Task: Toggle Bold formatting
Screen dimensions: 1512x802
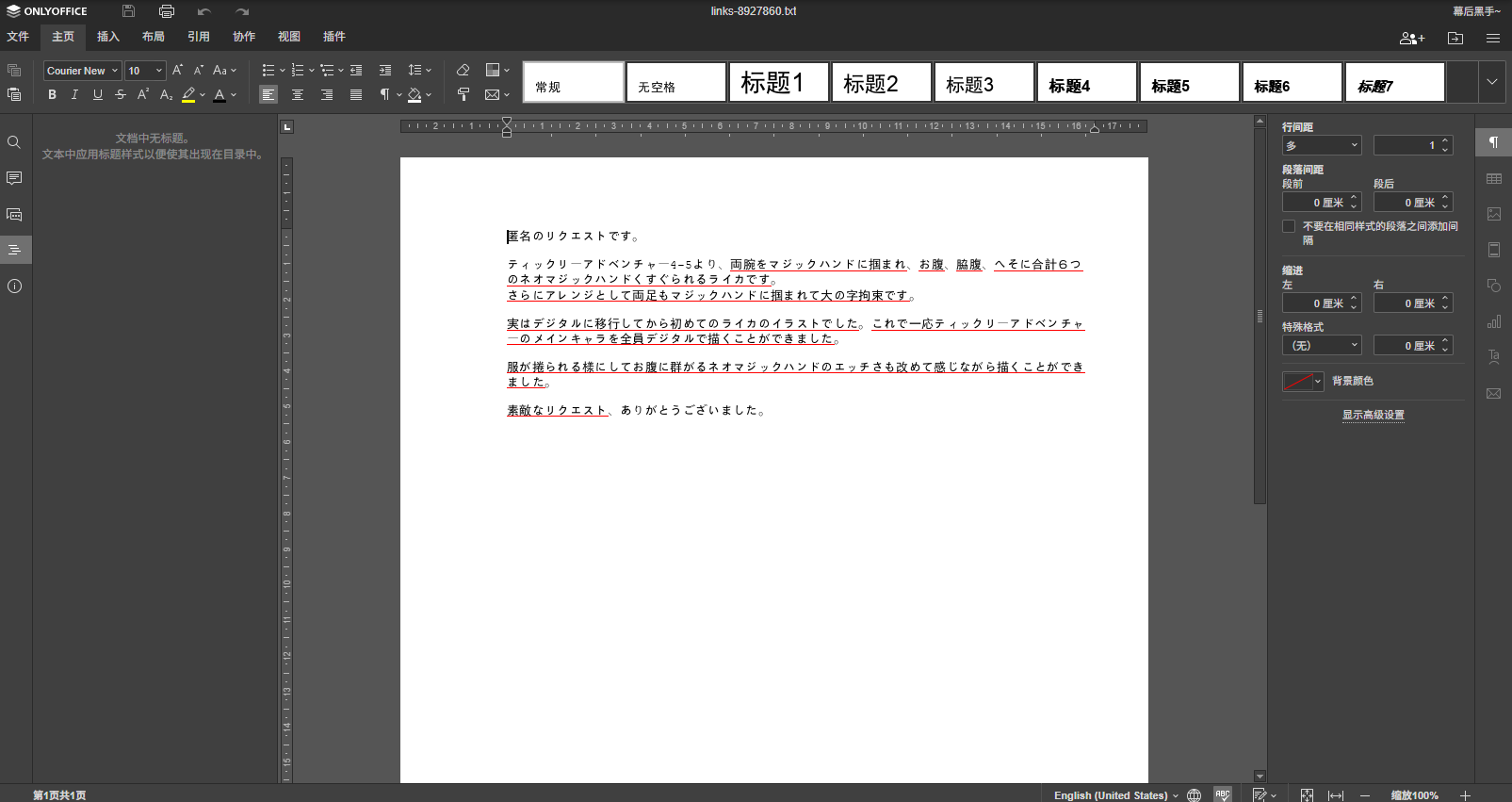Action: [x=52, y=94]
